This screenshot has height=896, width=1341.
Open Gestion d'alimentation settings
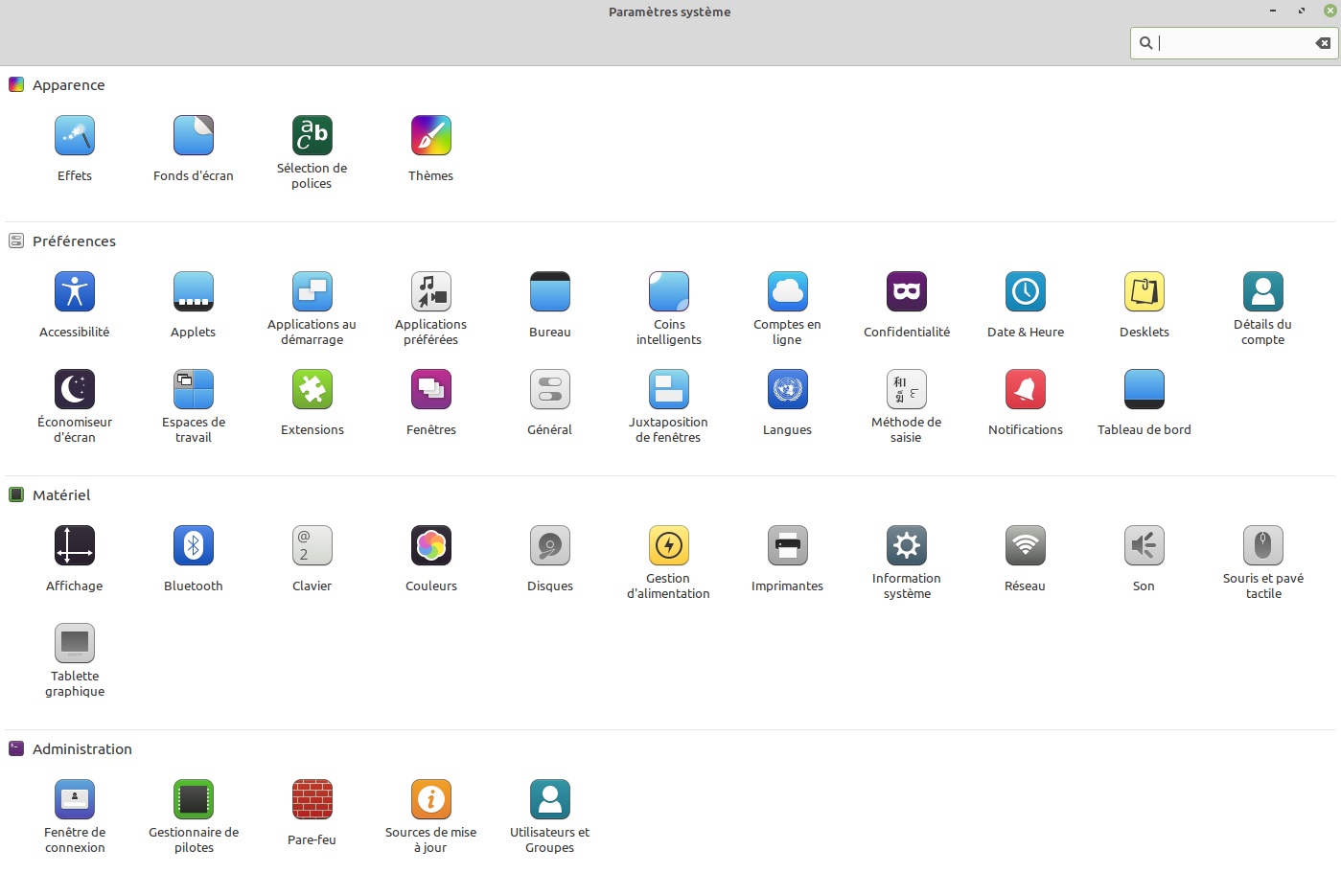(x=669, y=546)
